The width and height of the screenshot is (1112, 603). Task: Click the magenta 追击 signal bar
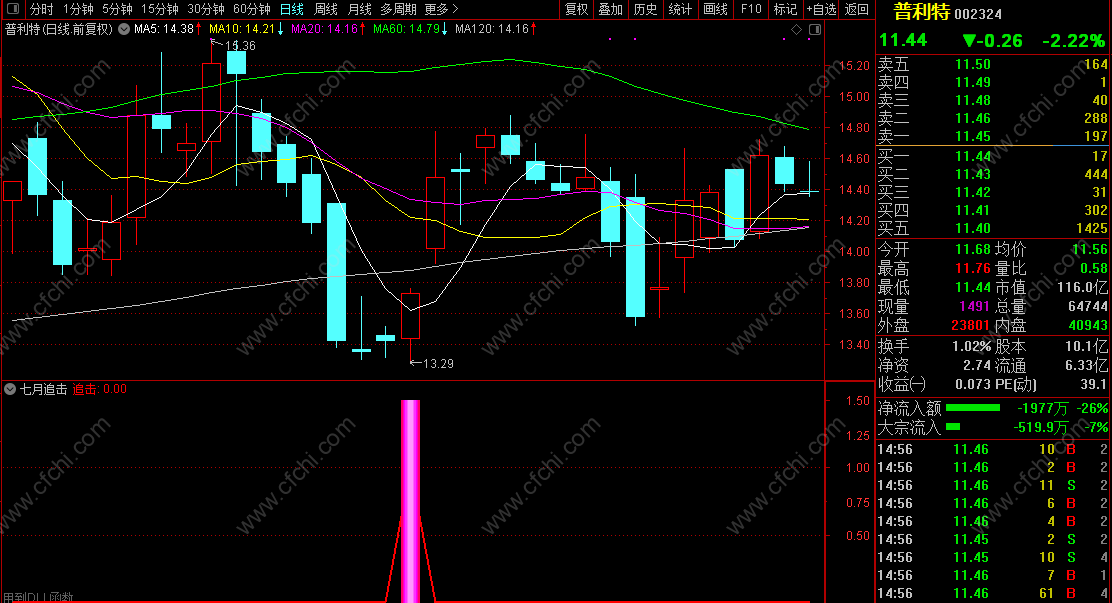[x=411, y=501]
